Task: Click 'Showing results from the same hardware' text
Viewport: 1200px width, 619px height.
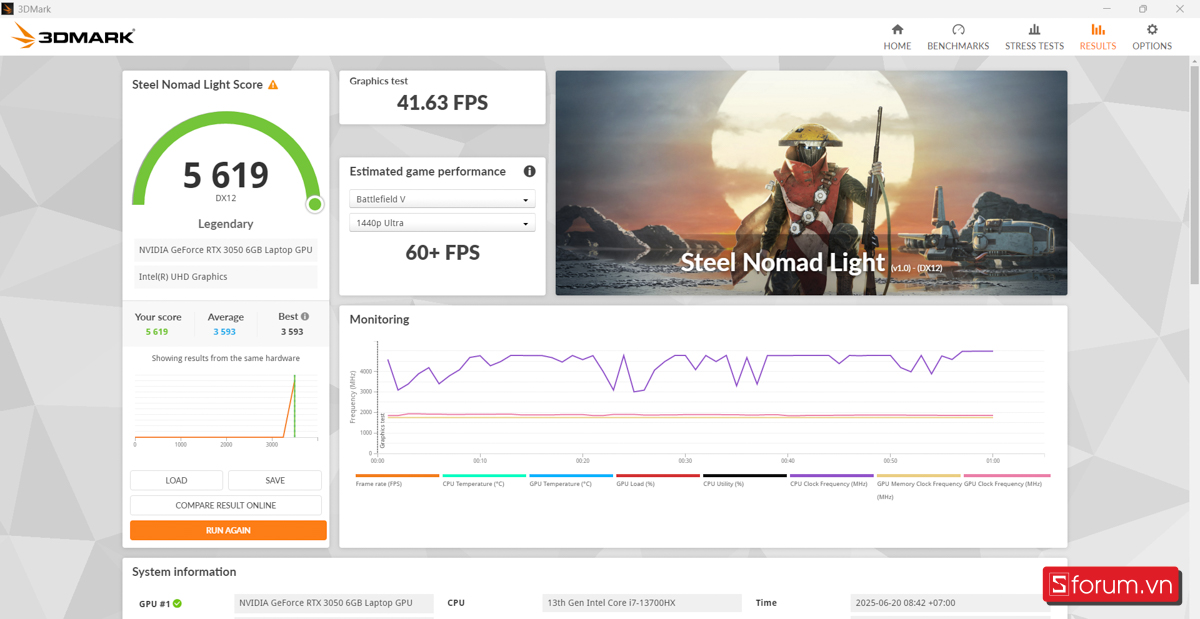Action: coord(226,358)
